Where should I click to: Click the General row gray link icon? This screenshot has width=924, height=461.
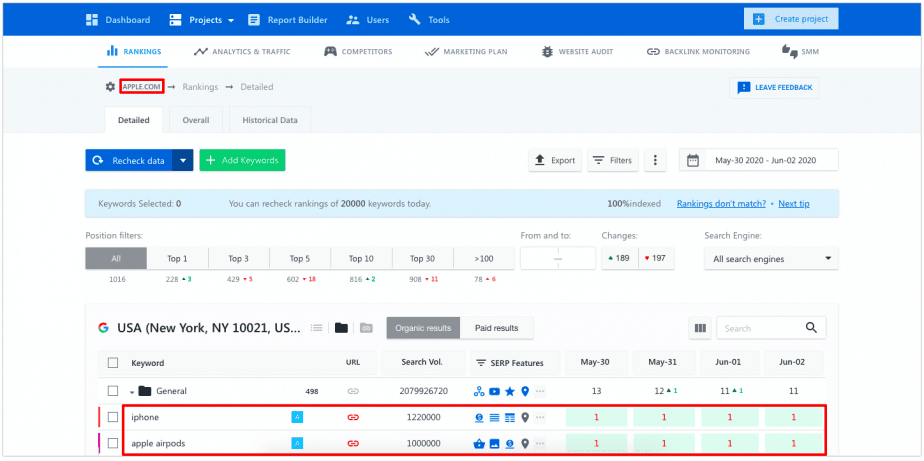[353, 391]
